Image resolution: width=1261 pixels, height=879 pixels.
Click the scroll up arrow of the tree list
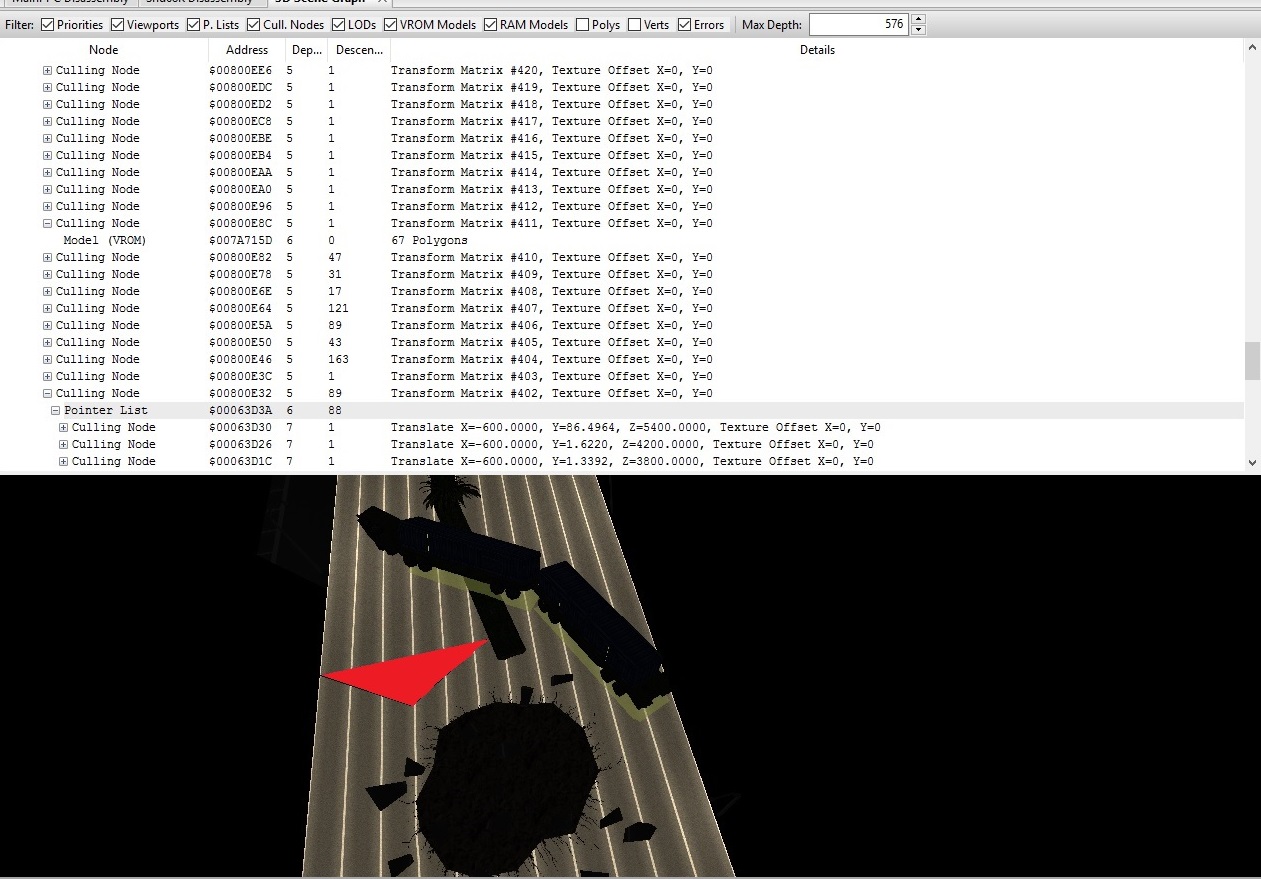point(1252,48)
